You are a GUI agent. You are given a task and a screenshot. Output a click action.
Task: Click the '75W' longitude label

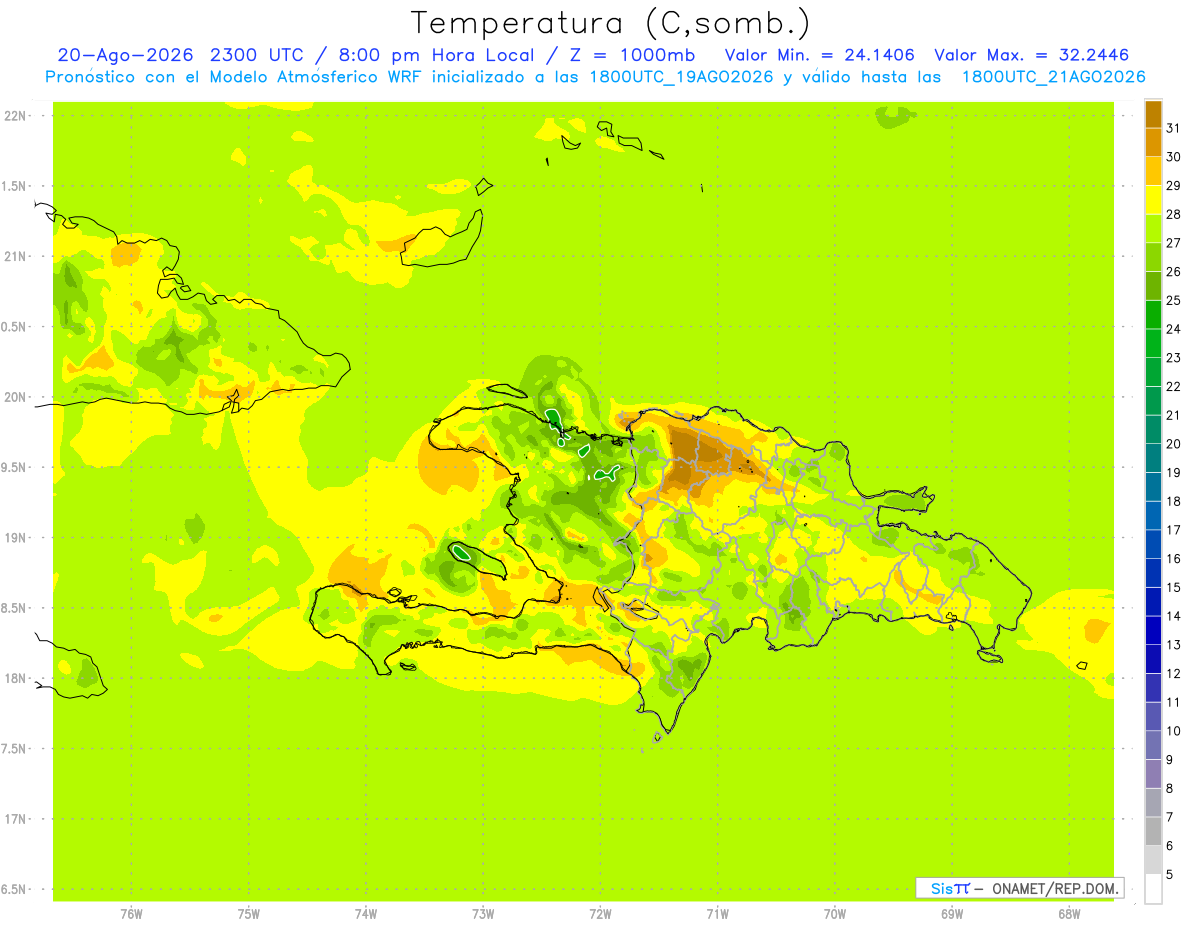click(x=248, y=914)
